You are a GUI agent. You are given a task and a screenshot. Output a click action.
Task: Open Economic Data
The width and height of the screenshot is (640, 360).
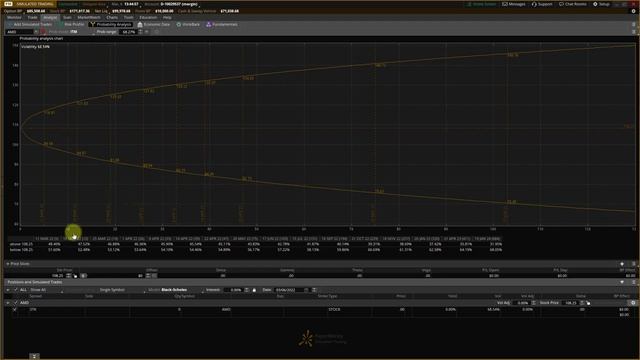tap(153, 24)
